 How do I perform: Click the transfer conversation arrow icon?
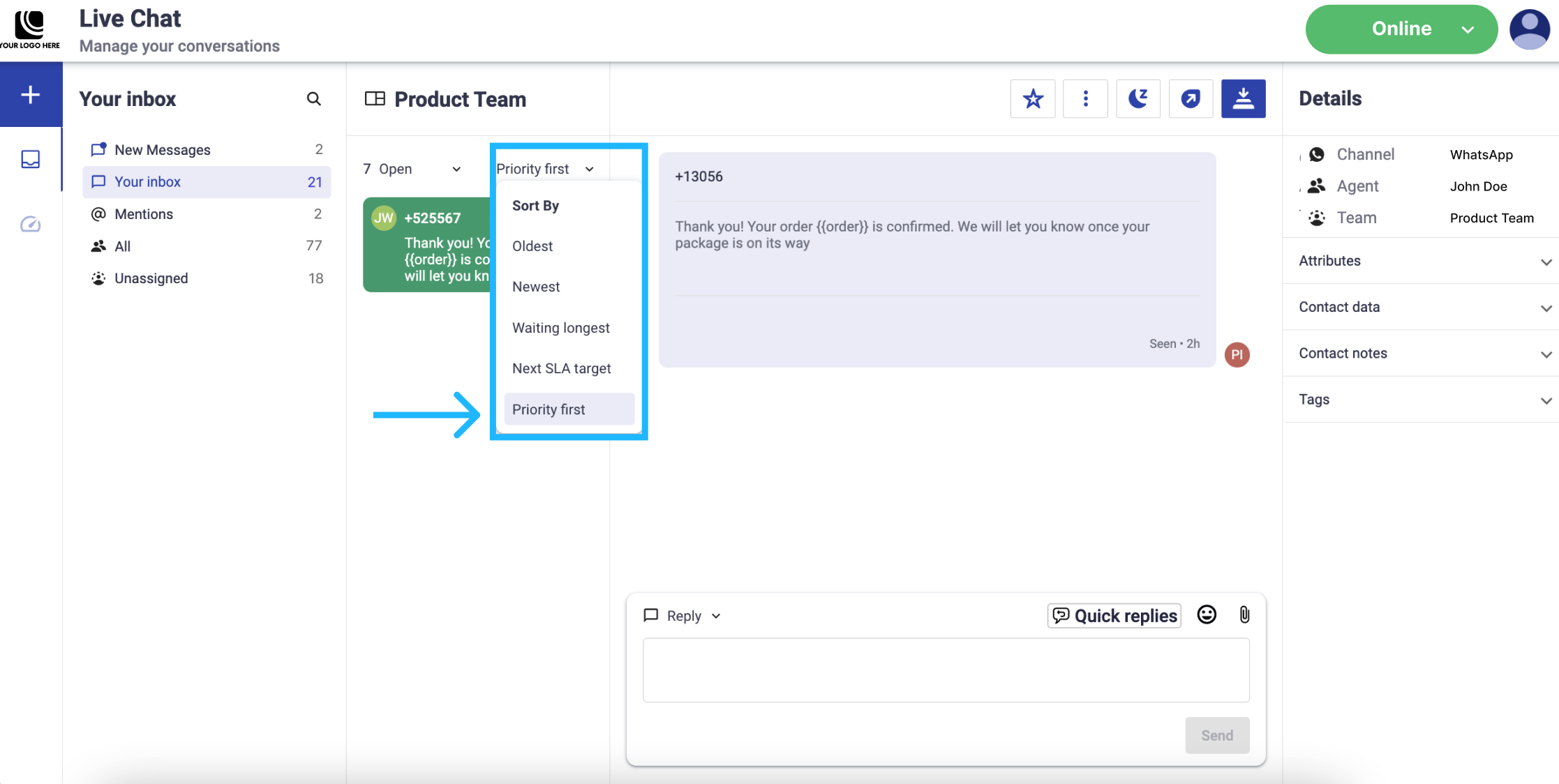[x=1191, y=99]
